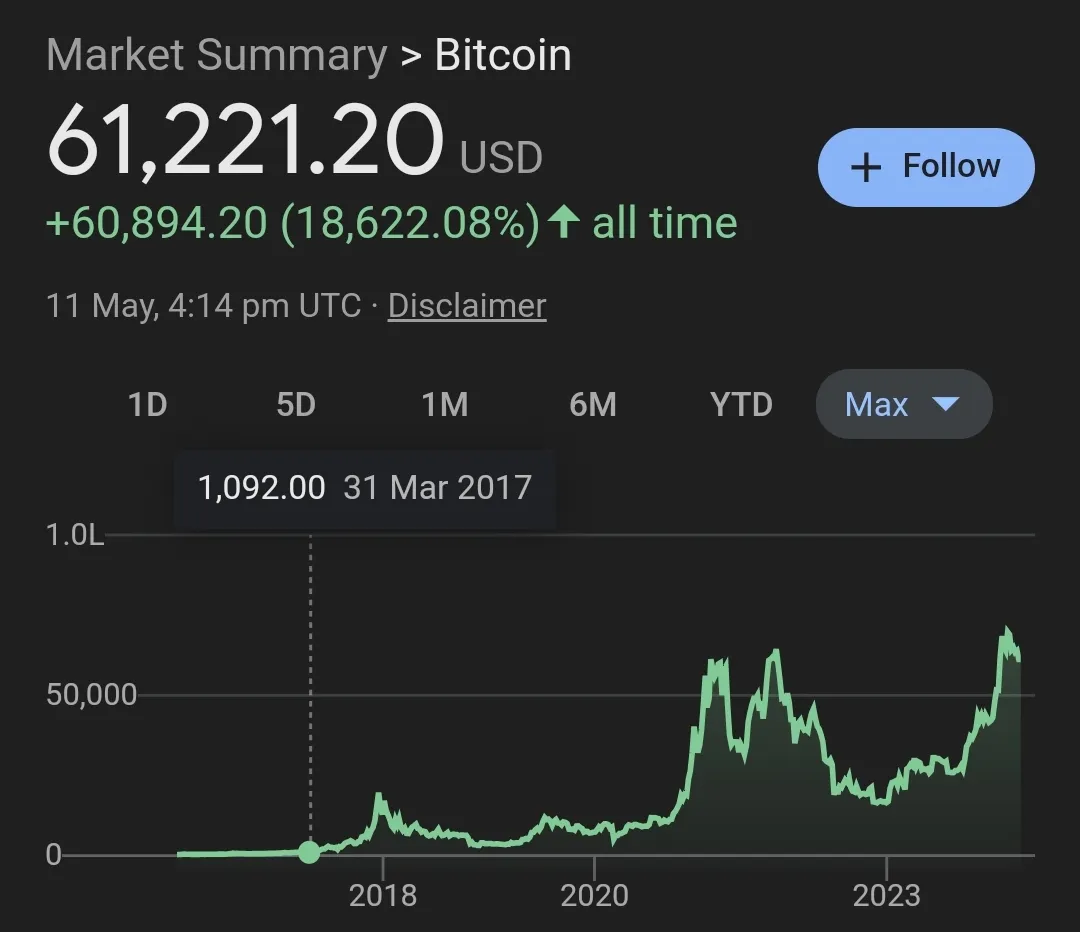The image size is (1080, 932).
Task: Follow Bitcoin with the Follow button
Action: coord(926,167)
